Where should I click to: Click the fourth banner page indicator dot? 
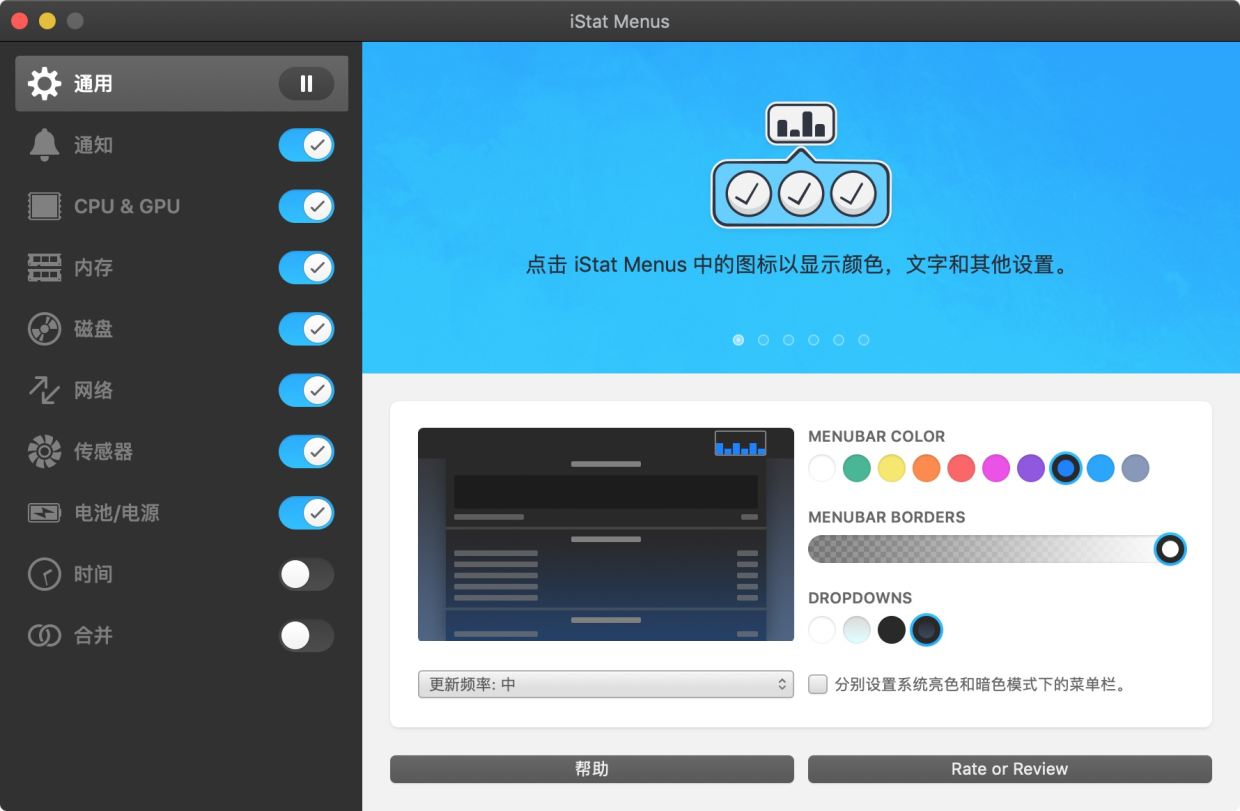coord(813,340)
